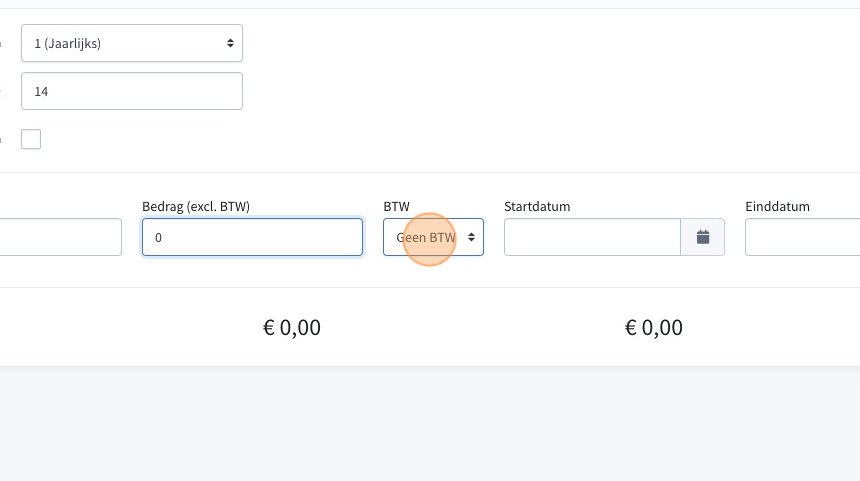Click the "Startdatum" label
Image resolution: width=860 pixels, height=481 pixels.
click(537, 206)
